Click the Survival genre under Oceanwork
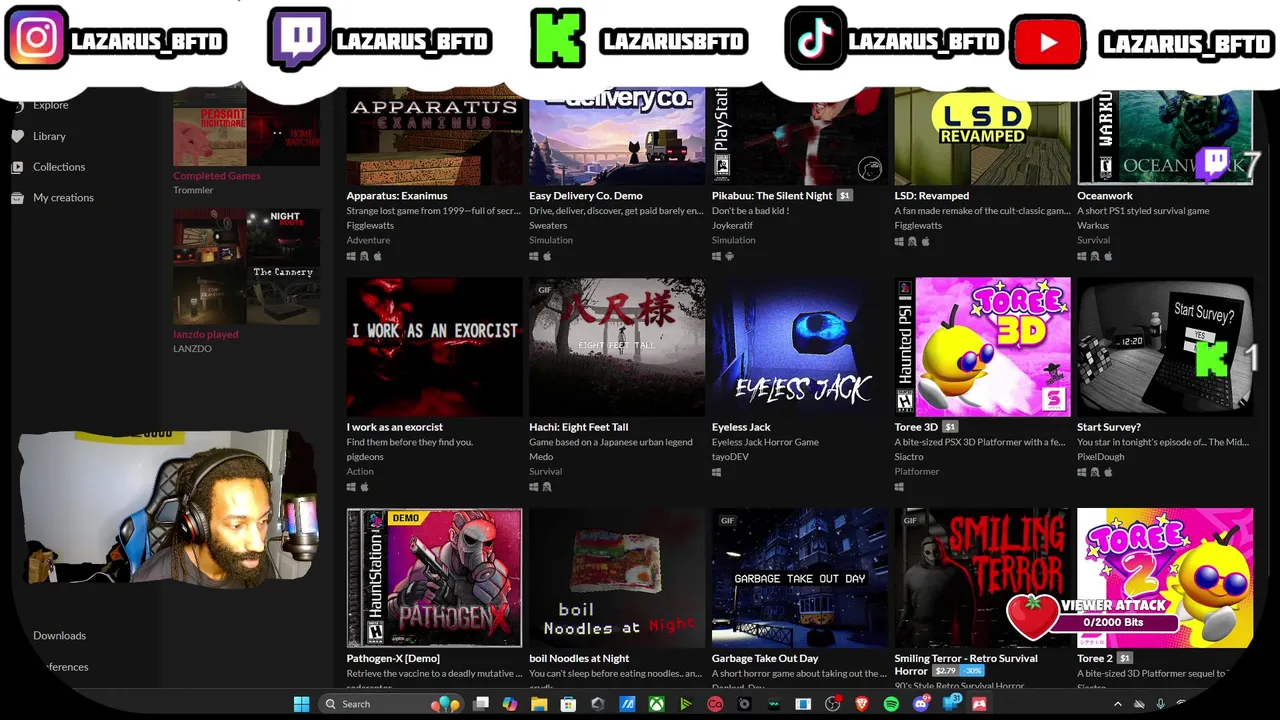This screenshot has height=720, width=1280. point(1094,240)
